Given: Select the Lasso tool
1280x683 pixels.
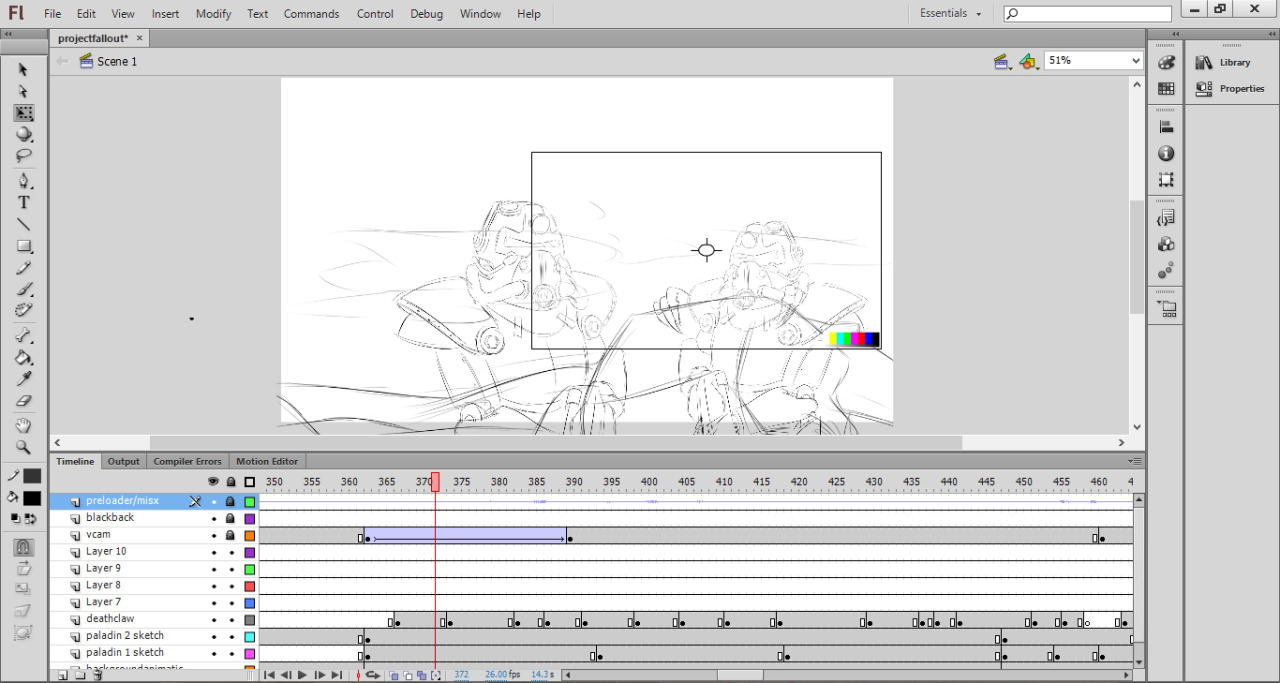Looking at the screenshot, I should 24,156.
